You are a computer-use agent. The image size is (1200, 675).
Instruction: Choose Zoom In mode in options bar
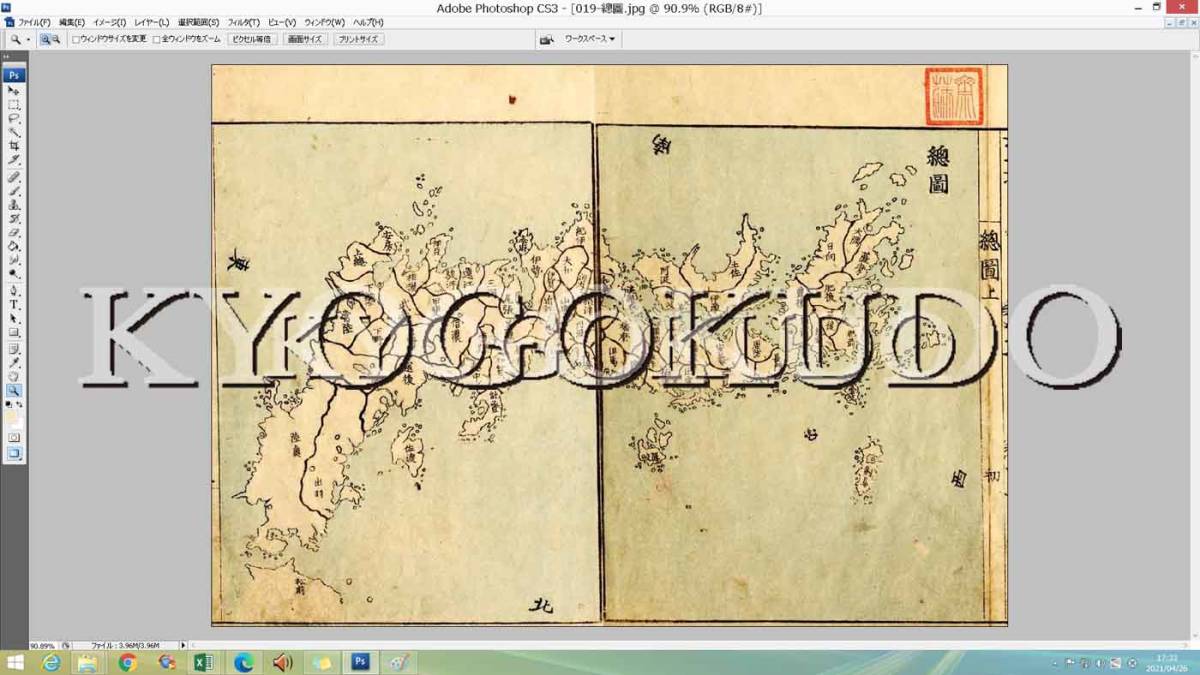point(45,39)
